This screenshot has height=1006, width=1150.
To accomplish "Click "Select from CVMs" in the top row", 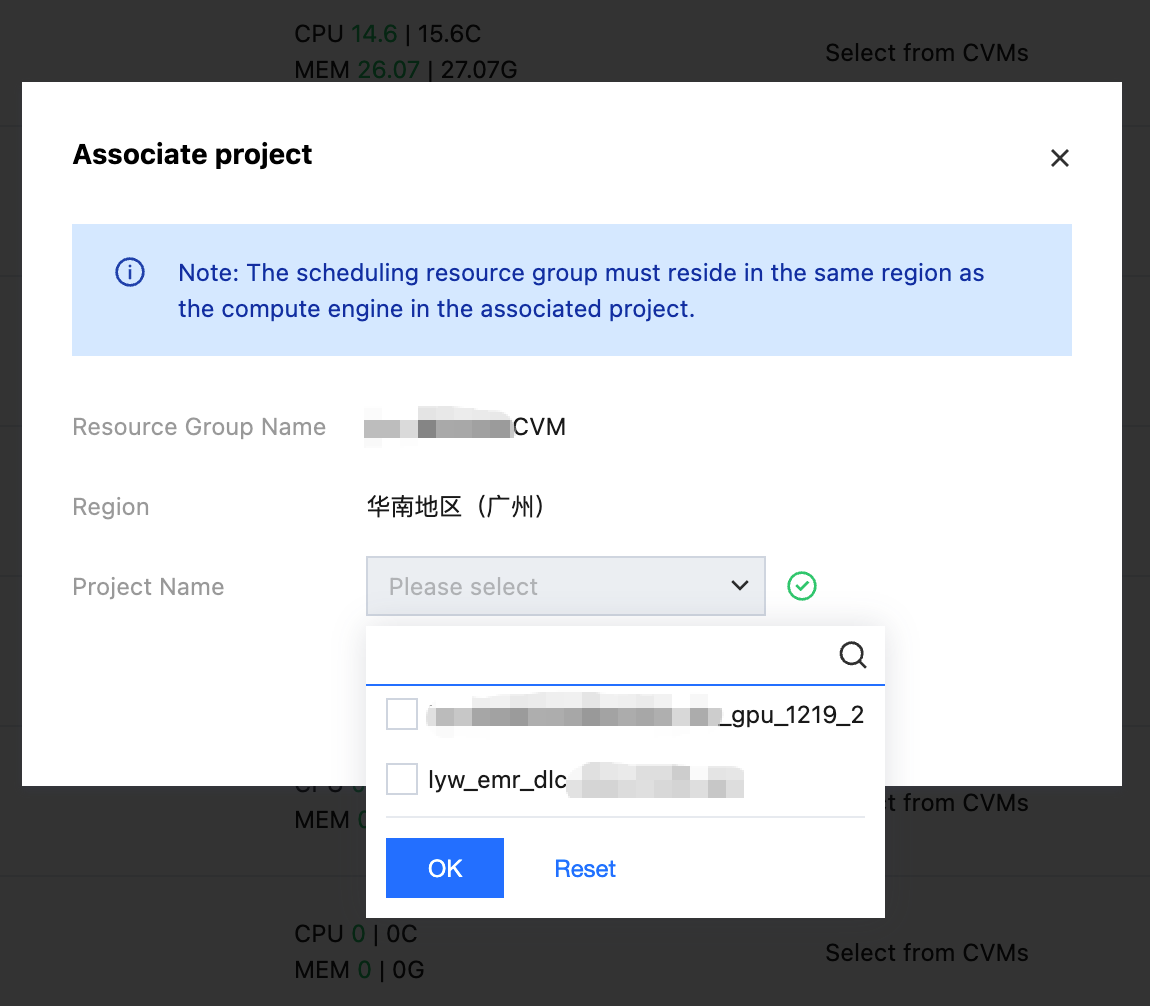I will 926,53.
